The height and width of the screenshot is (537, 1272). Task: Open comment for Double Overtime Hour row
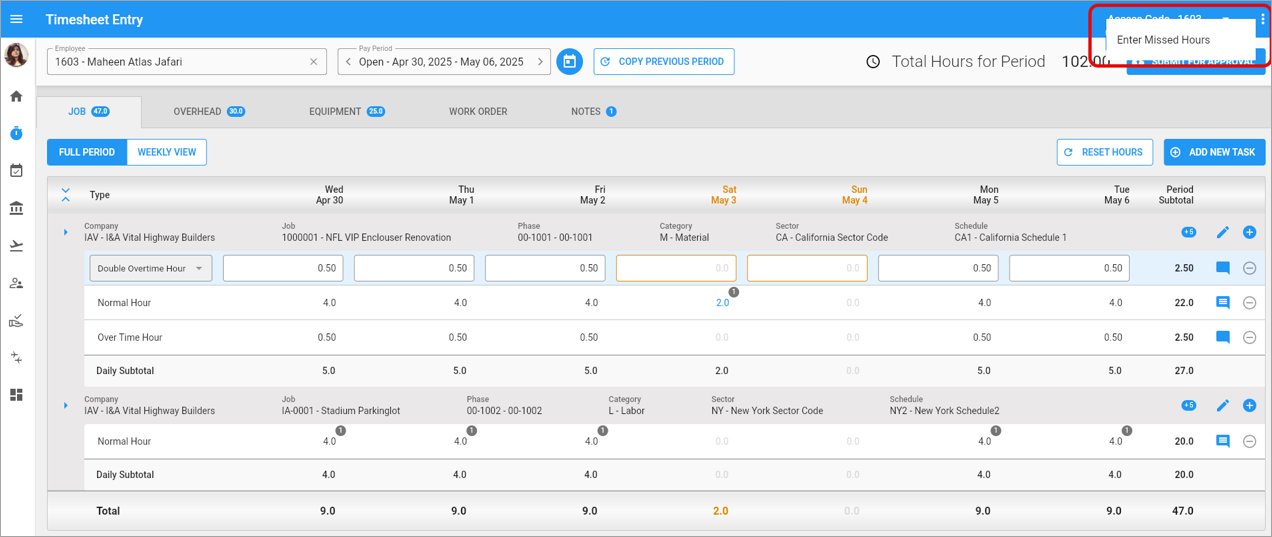tap(1222, 268)
